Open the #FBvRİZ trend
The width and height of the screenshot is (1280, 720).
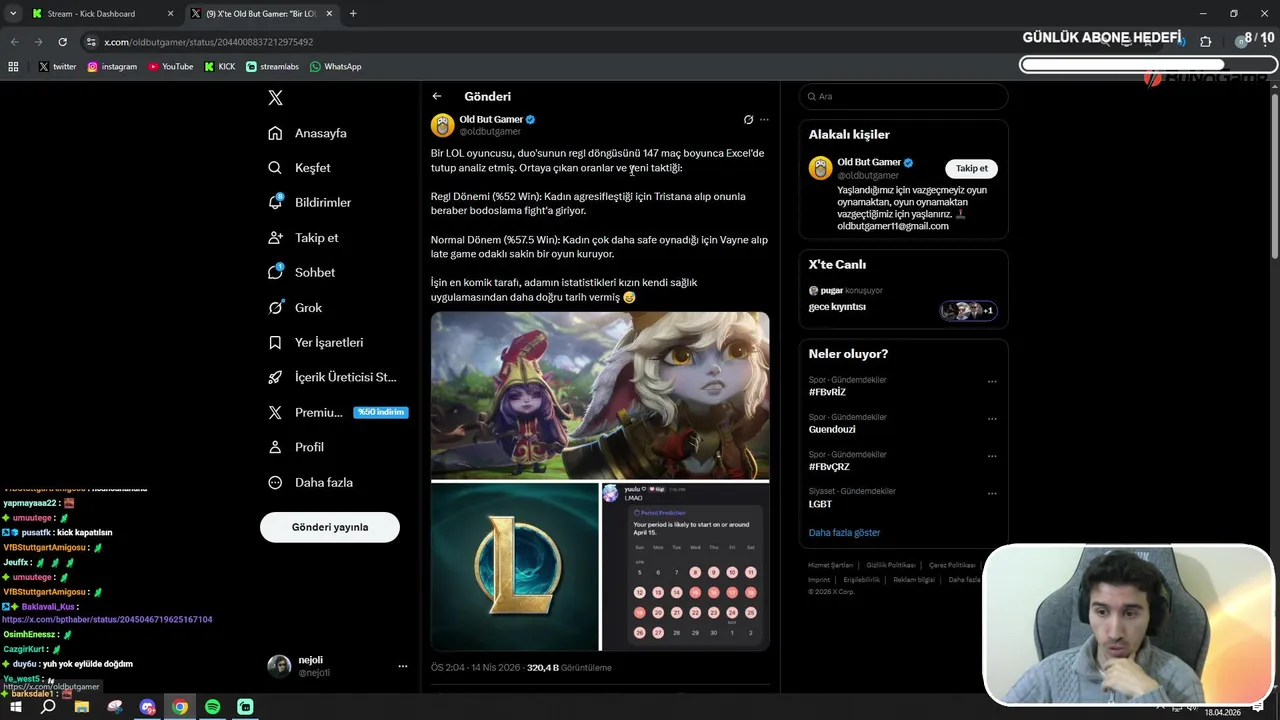coord(827,392)
